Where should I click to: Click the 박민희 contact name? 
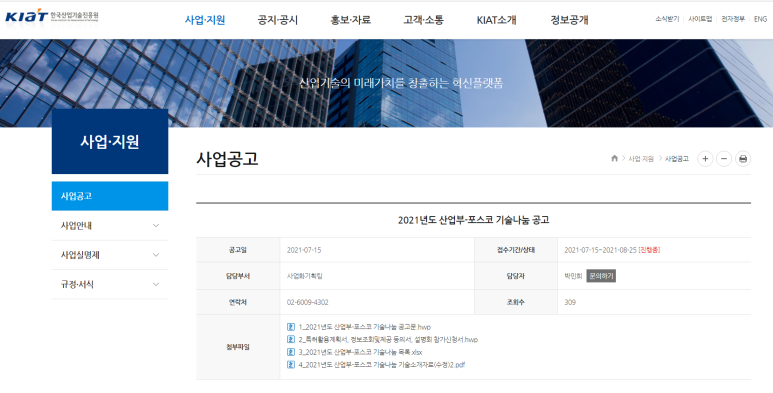pyautogui.click(x=573, y=276)
